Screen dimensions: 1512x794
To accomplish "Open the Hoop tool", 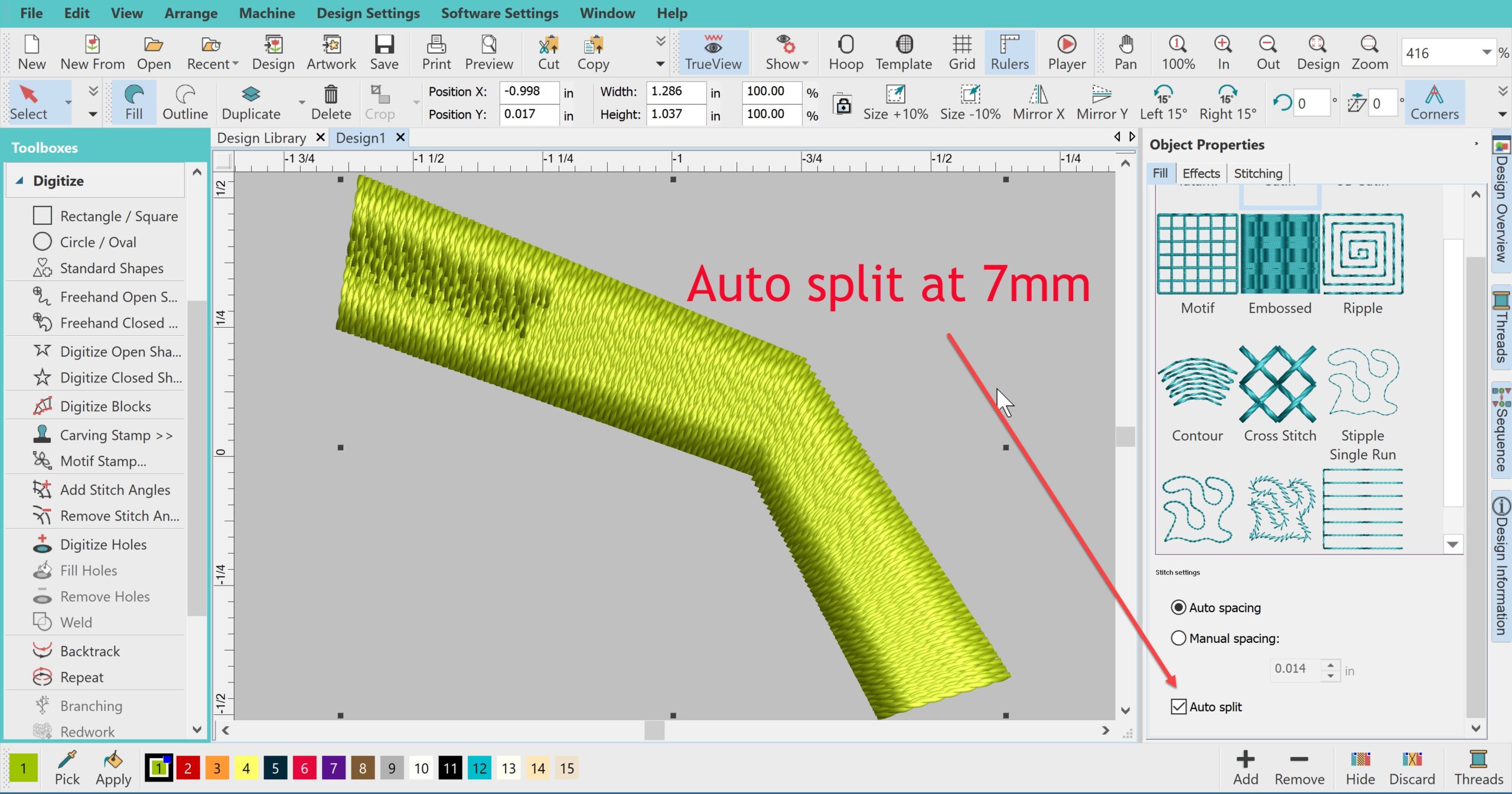I will (846, 52).
